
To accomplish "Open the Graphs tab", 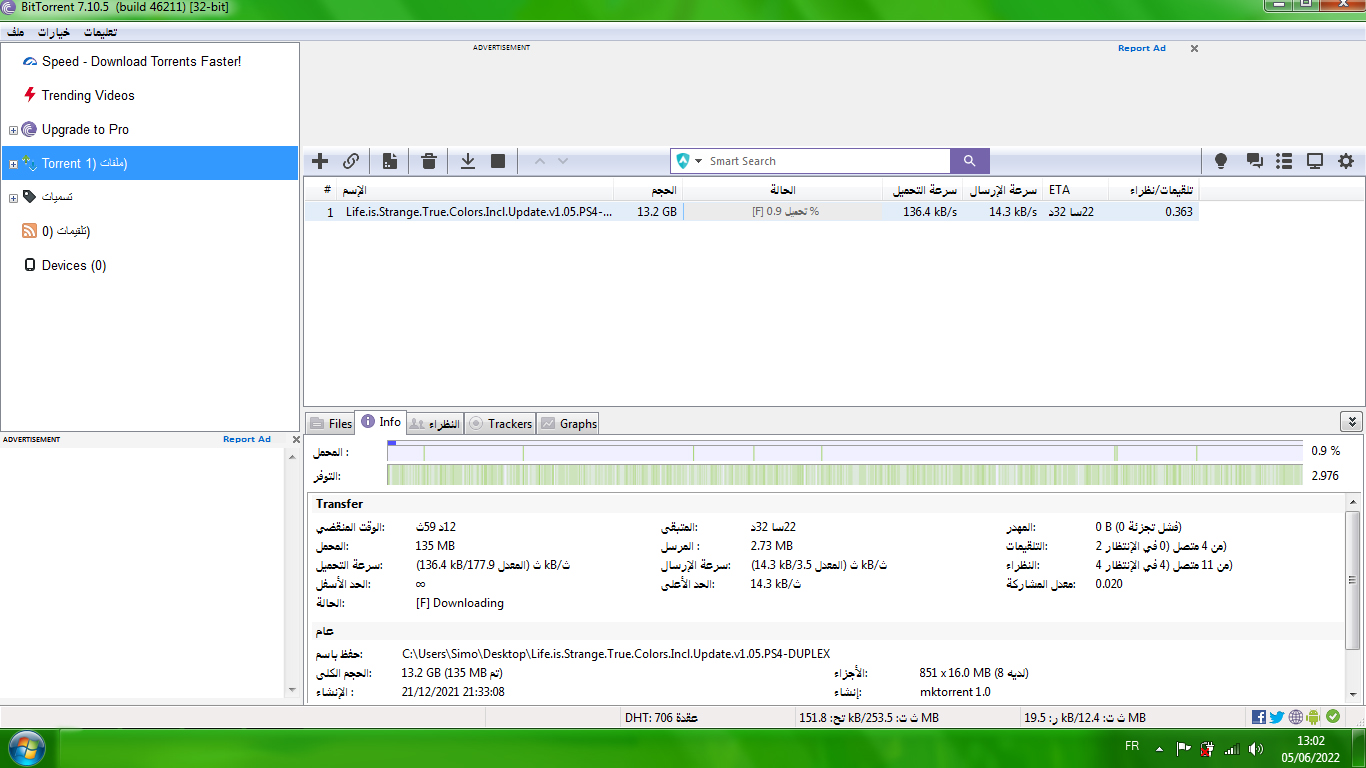I will 568,424.
